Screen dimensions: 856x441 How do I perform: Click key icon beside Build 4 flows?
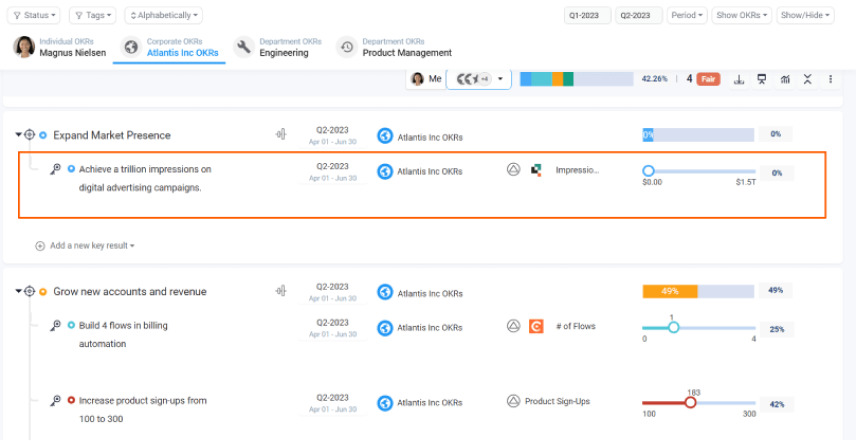point(55,325)
